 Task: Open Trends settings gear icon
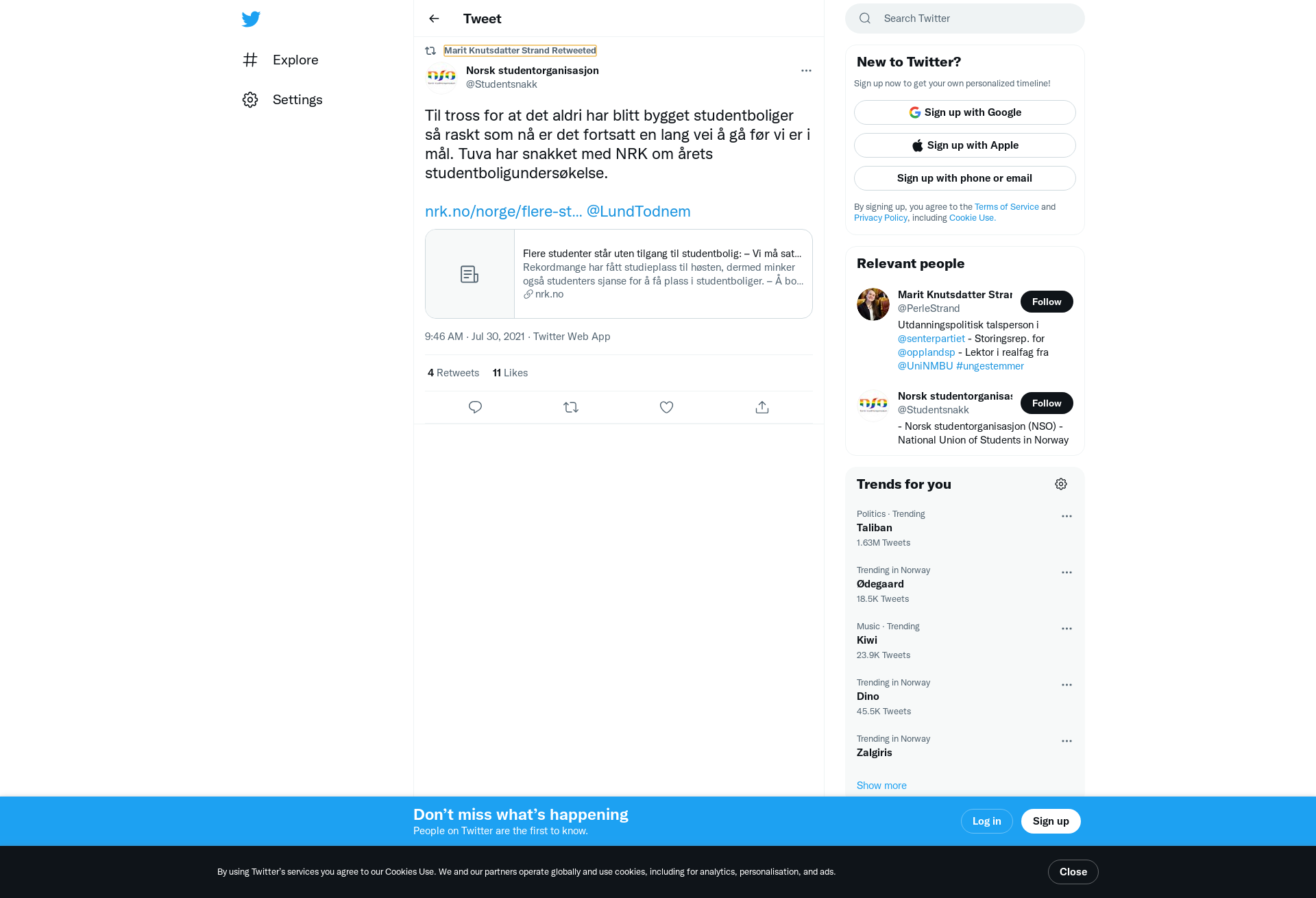click(x=1061, y=484)
